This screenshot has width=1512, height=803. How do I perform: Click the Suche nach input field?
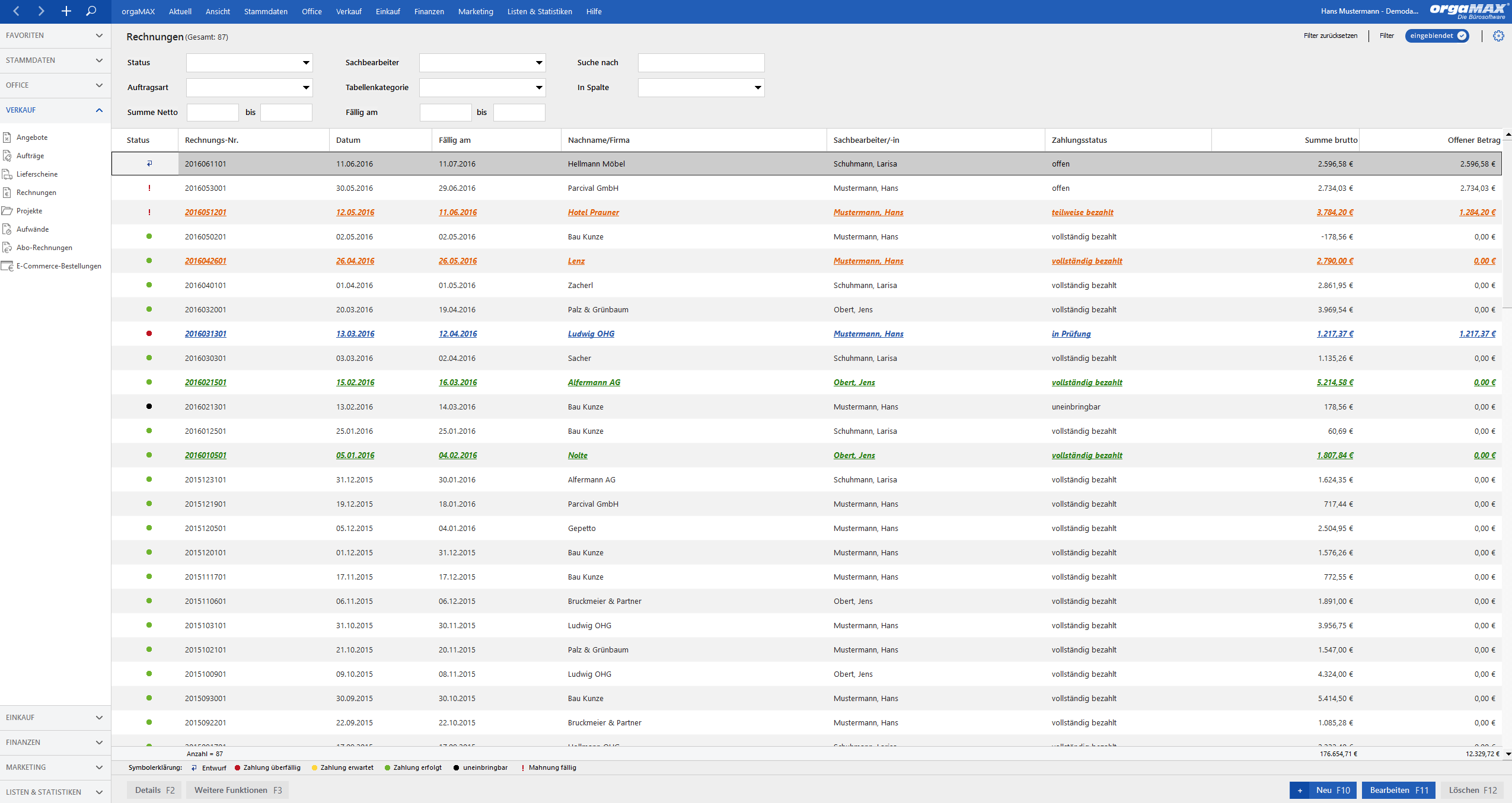(x=701, y=63)
